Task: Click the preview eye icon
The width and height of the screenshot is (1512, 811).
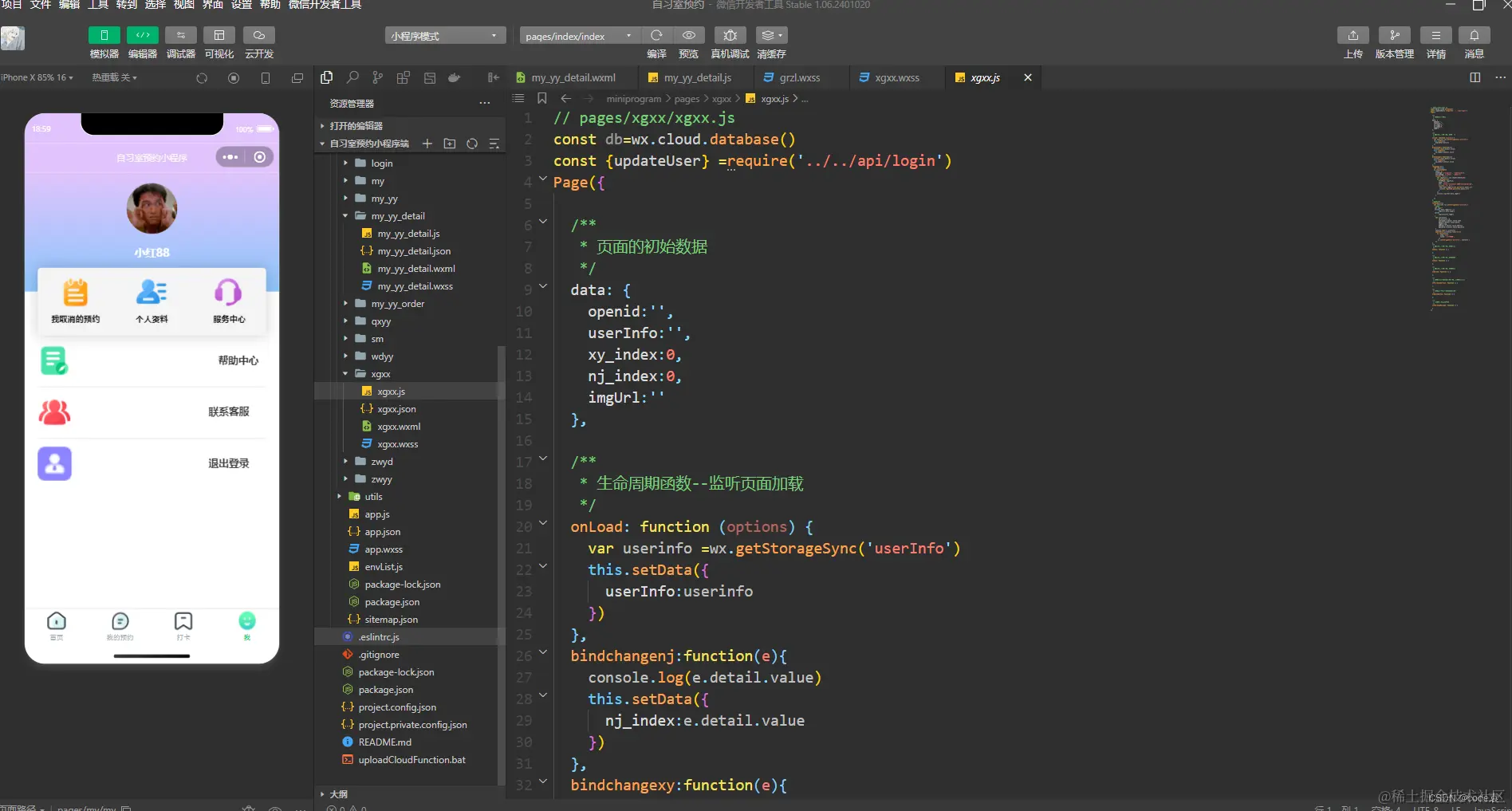Action: point(688,35)
